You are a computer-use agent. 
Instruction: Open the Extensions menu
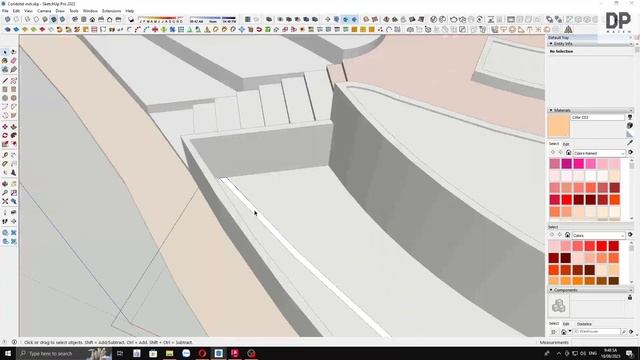click(x=111, y=11)
